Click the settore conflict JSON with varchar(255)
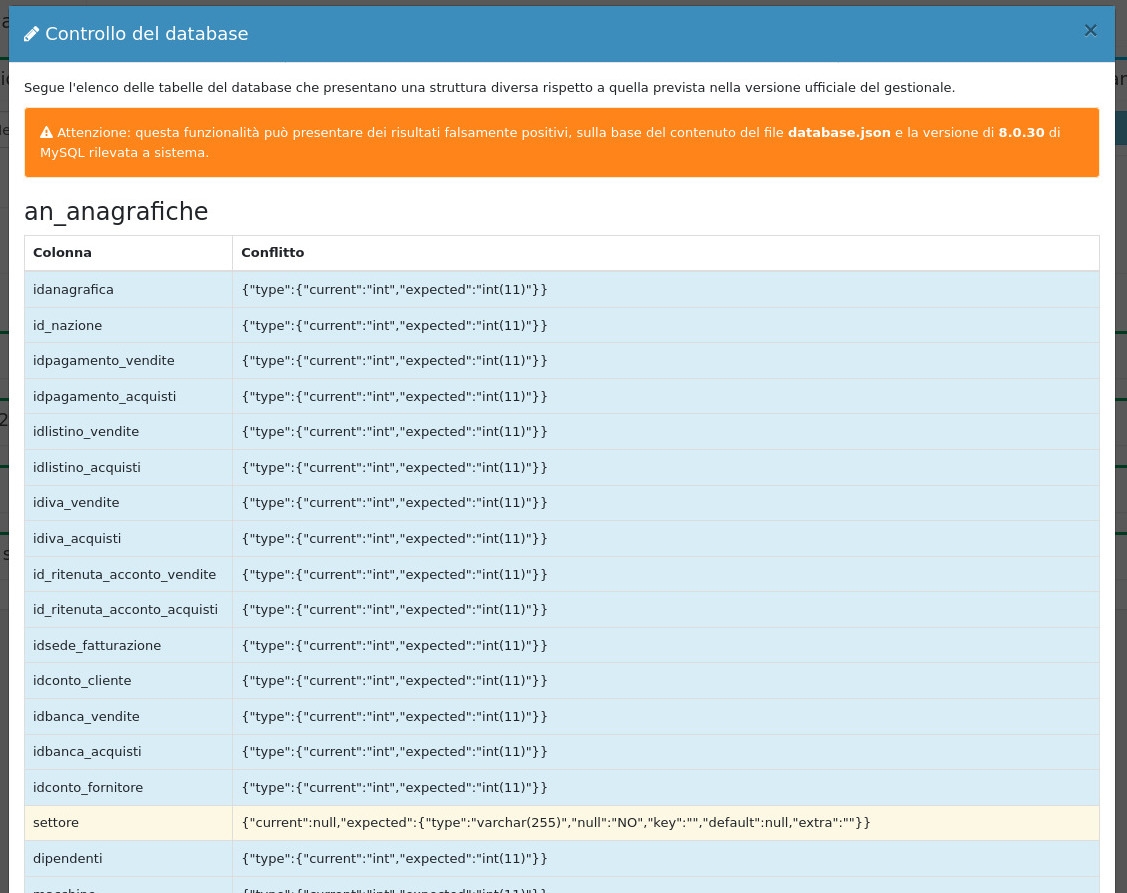The height and width of the screenshot is (893, 1127). pyautogui.click(x=556, y=823)
